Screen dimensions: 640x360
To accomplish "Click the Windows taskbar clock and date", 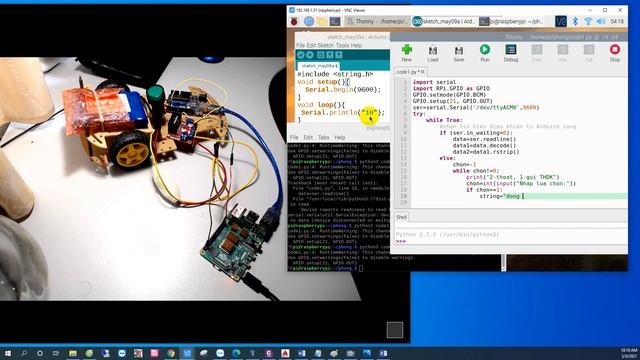I will tap(629, 353).
